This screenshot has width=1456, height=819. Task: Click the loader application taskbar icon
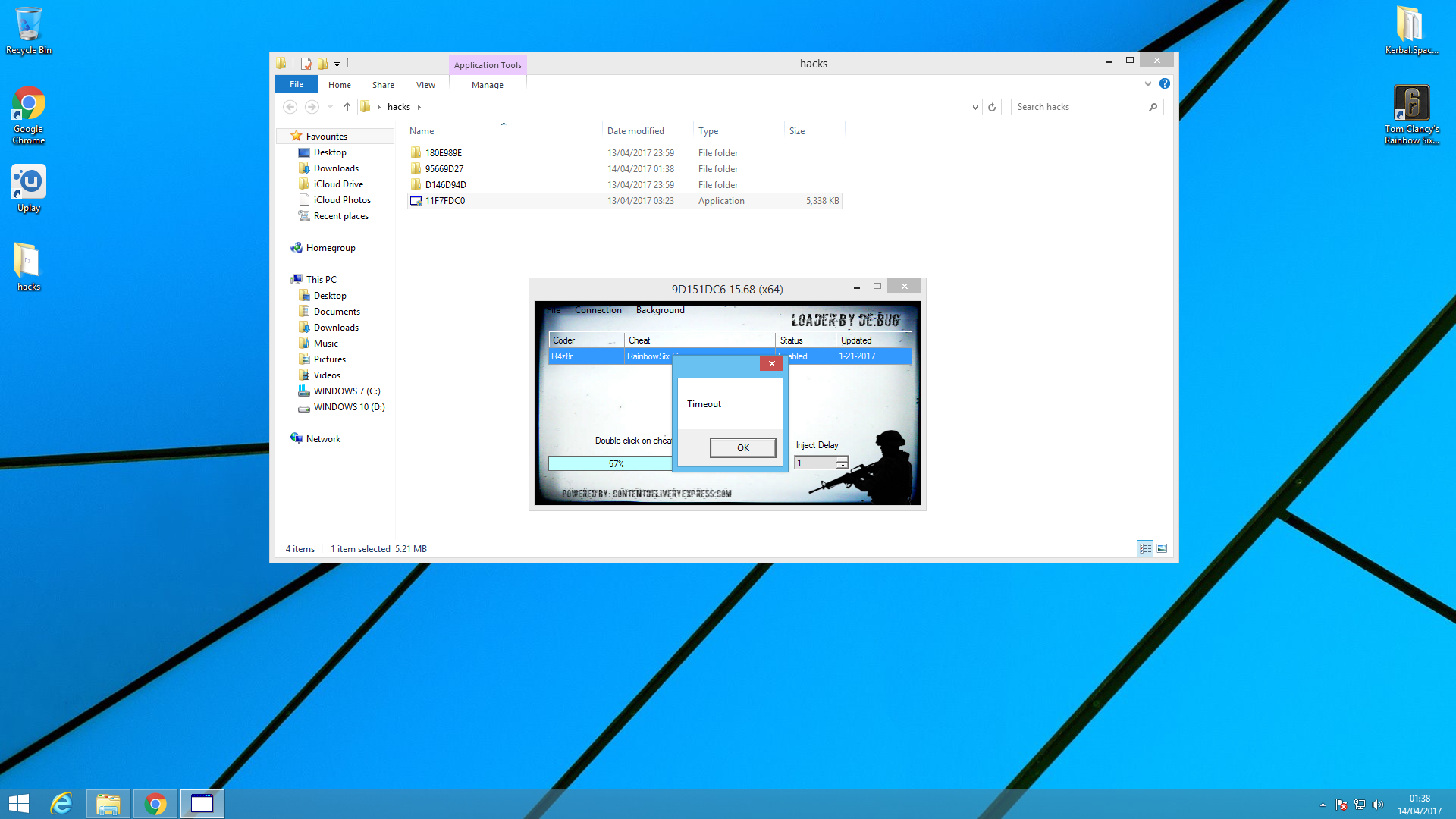coord(202,804)
